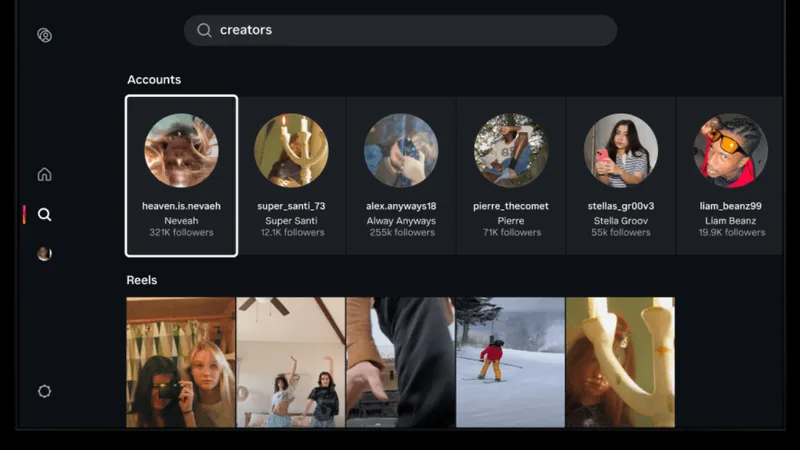Screen dimensions: 800x450
Task: Open the skier in red jacket reel
Action: point(511,362)
